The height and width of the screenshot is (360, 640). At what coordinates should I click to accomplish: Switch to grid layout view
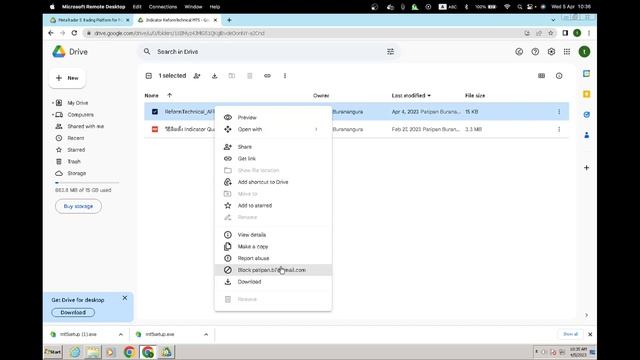click(541, 76)
